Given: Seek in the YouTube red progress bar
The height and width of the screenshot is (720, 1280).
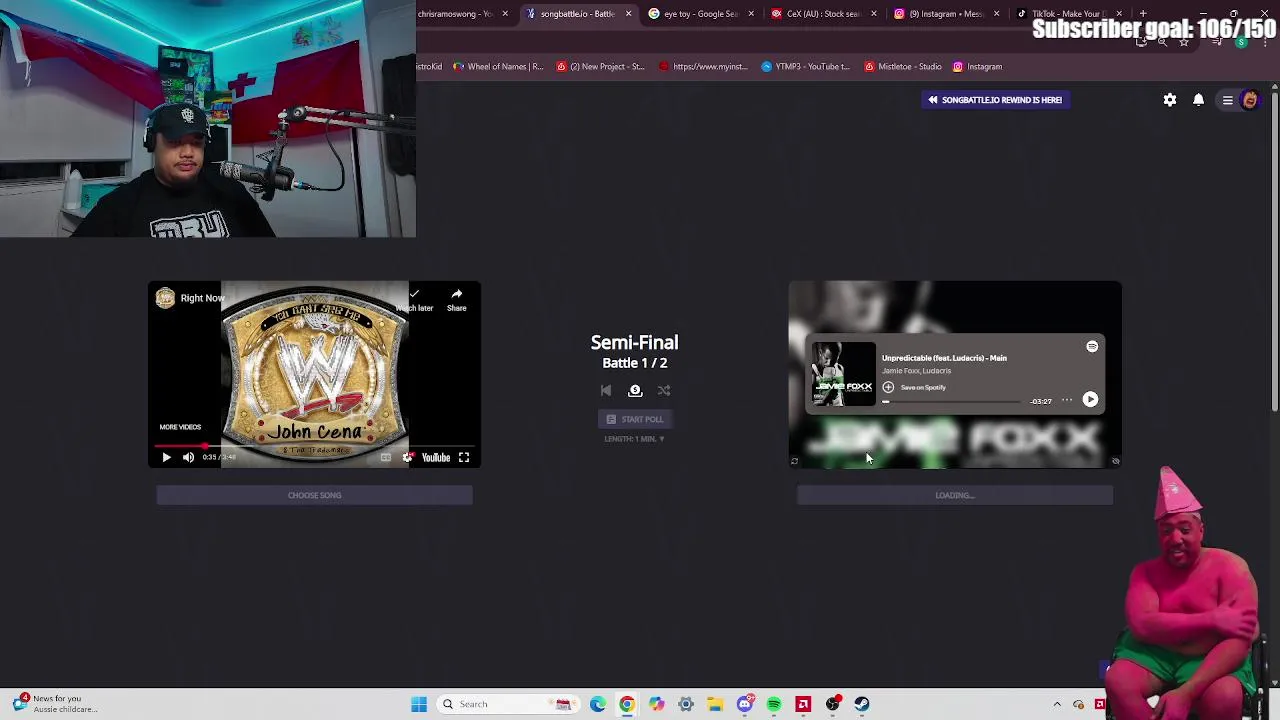Looking at the screenshot, I should (315, 445).
